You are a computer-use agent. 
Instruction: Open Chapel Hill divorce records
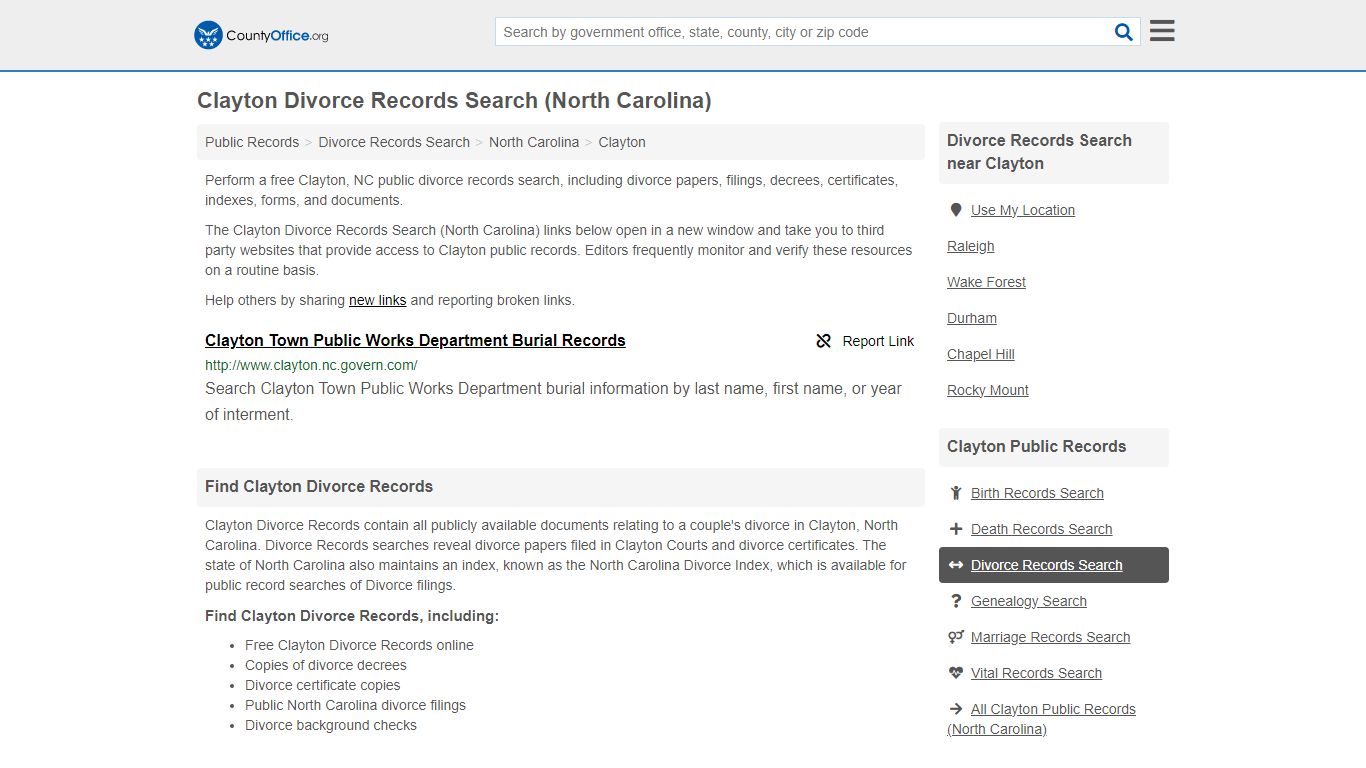click(981, 354)
